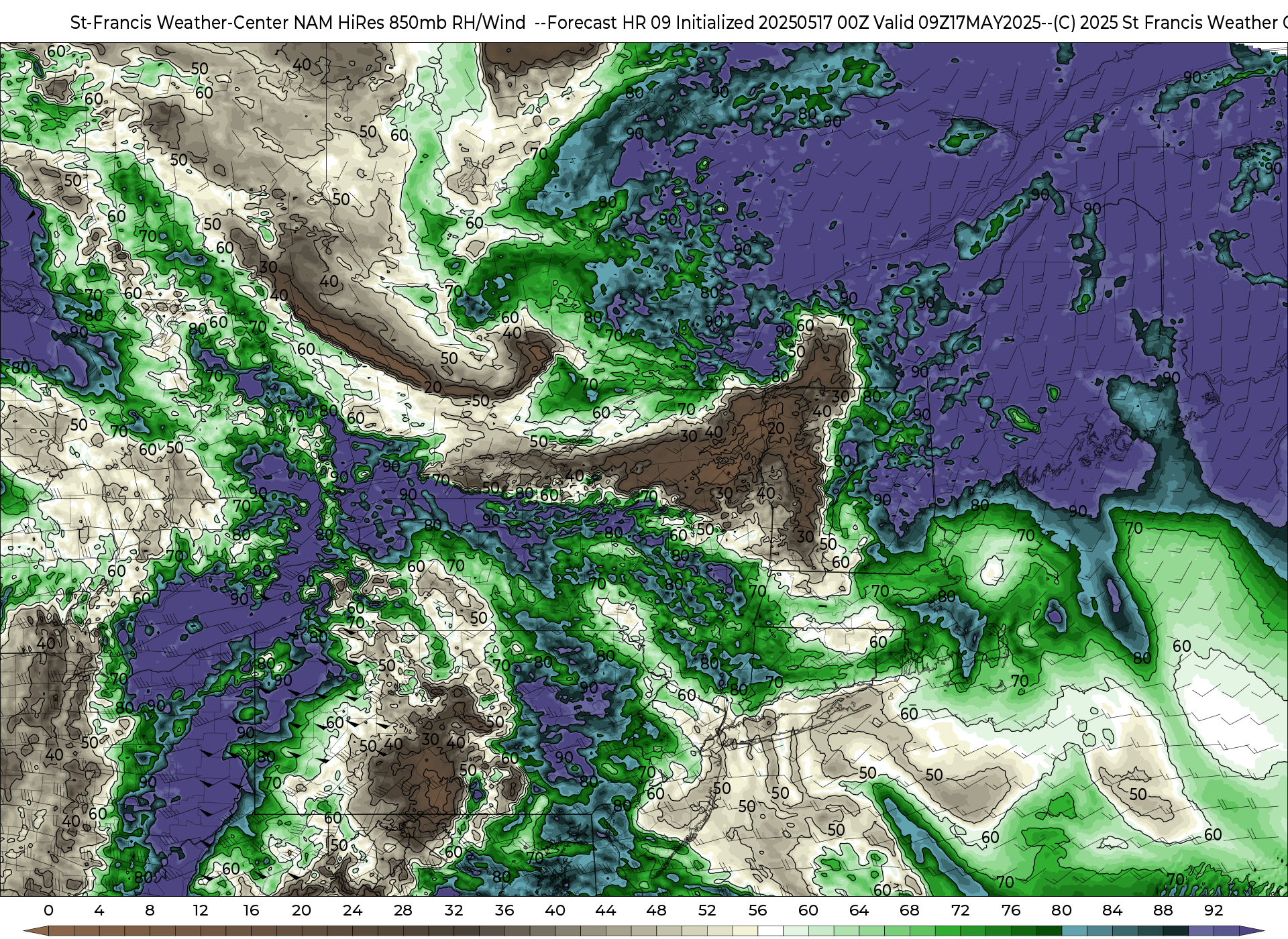
Task: Click the colorbar tick label "92"
Action: coord(1214,910)
